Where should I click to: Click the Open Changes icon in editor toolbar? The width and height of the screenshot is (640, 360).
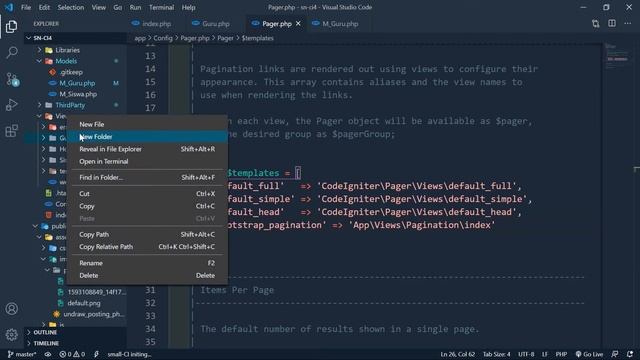596,24
